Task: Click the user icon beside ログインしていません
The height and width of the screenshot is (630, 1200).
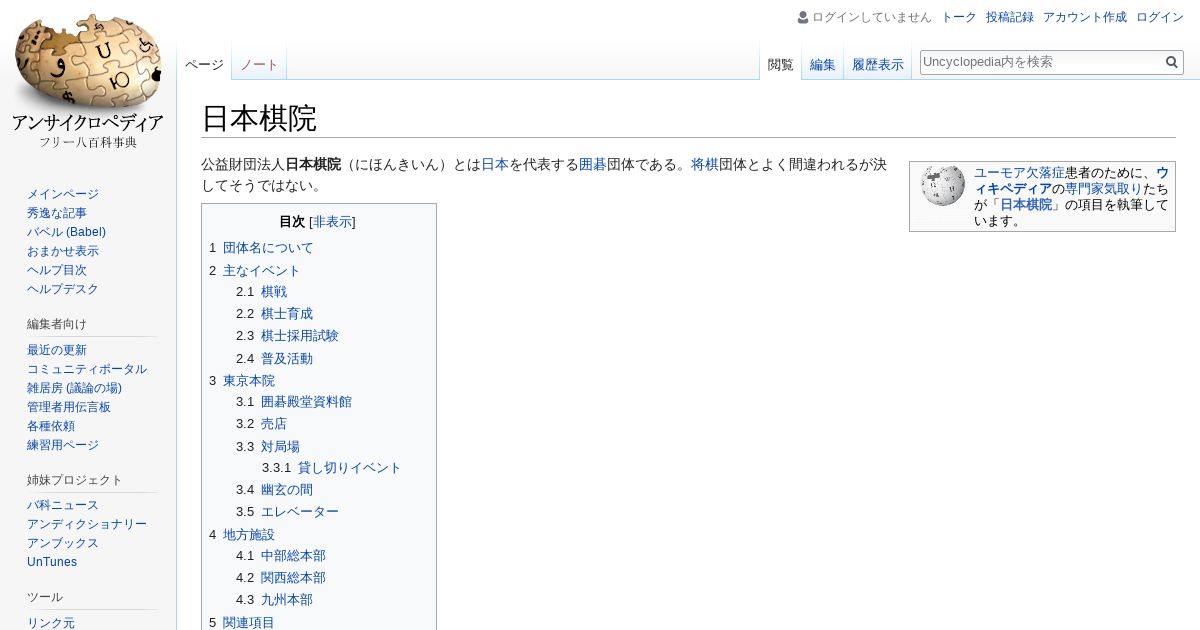Action: 803,17
